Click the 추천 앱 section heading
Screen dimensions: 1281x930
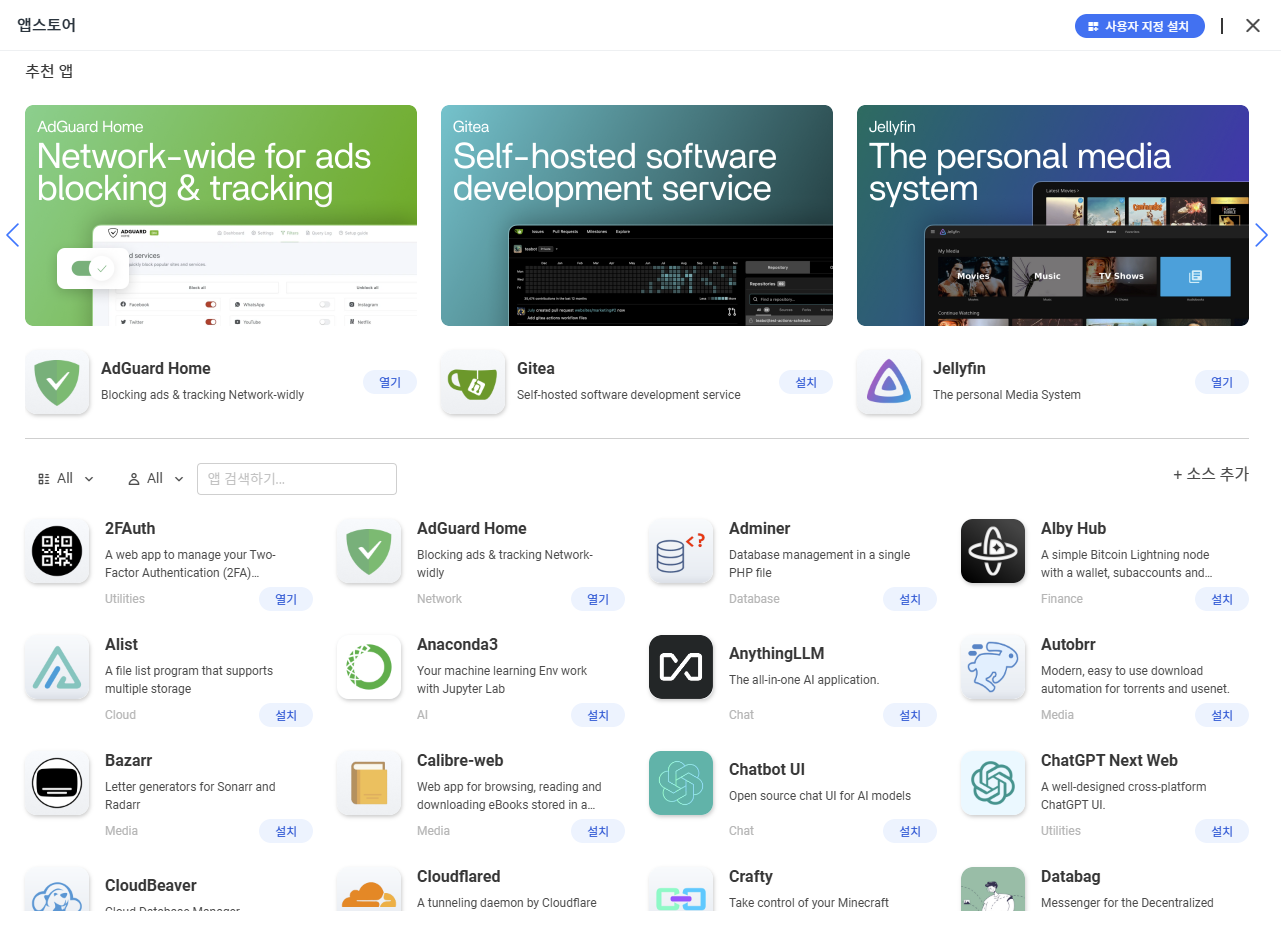[x=49, y=71]
